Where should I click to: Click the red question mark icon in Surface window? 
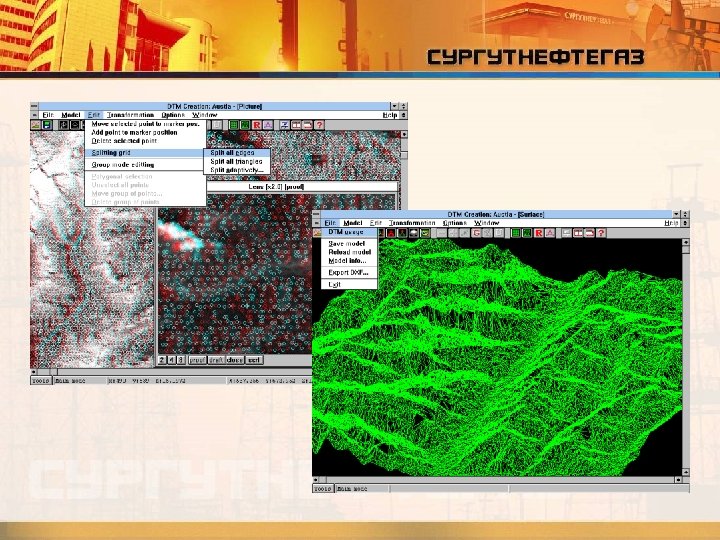[x=601, y=233]
